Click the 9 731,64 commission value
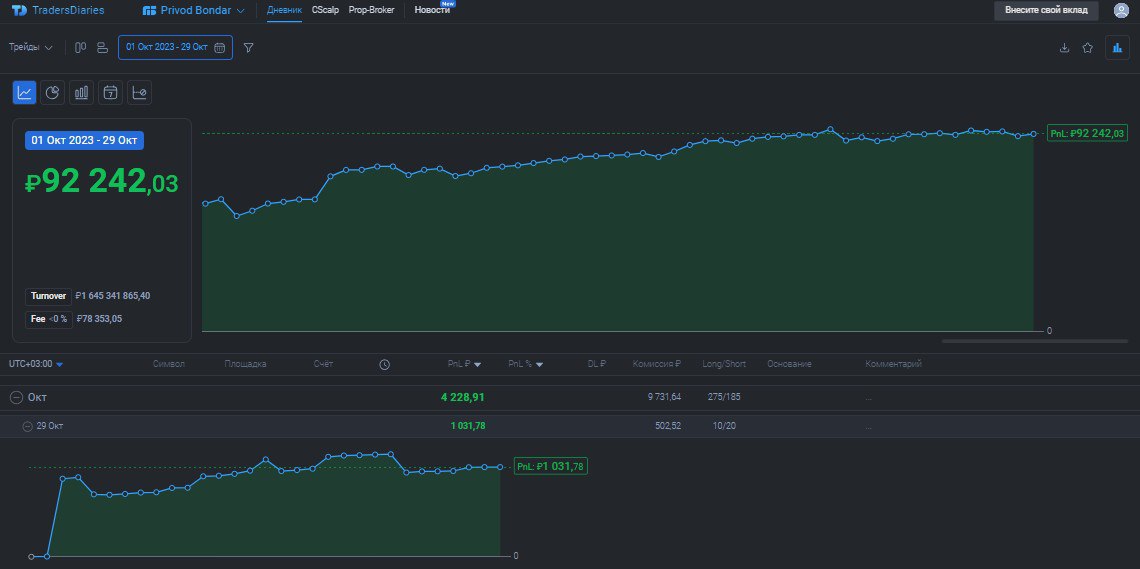Screen dimensions: 1140x569 coord(664,397)
